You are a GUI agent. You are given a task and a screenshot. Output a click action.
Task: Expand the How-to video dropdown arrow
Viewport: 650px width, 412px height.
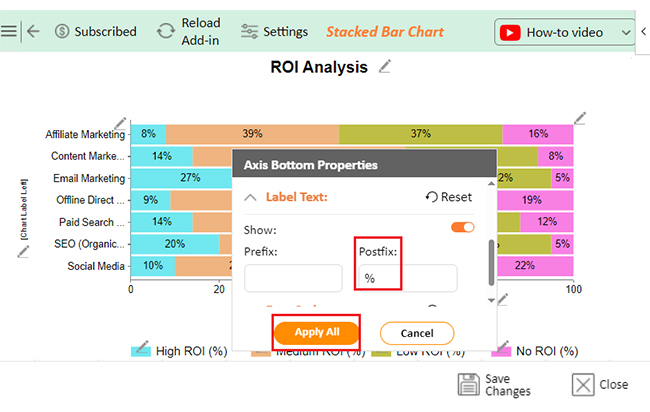click(626, 33)
